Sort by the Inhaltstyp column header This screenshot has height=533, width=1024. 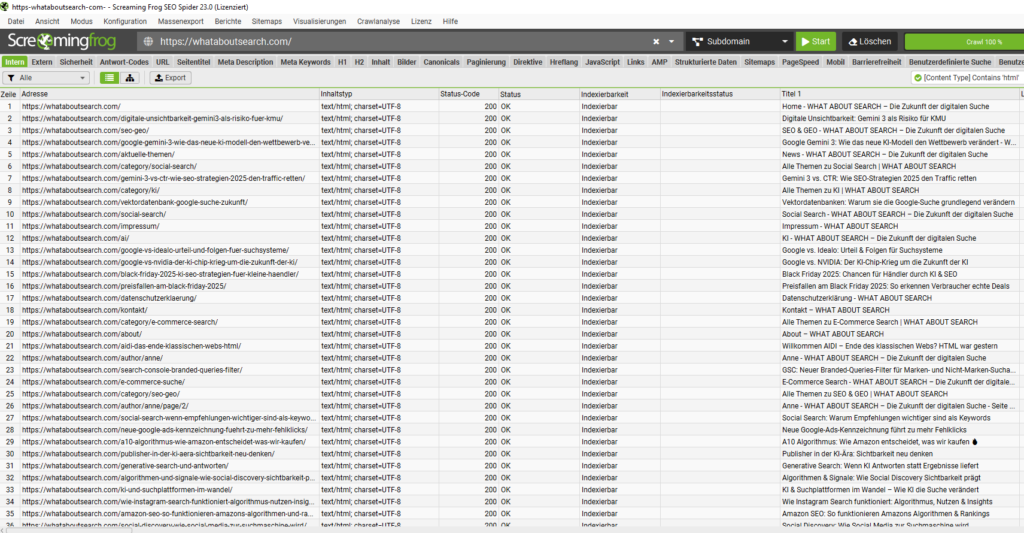378,94
